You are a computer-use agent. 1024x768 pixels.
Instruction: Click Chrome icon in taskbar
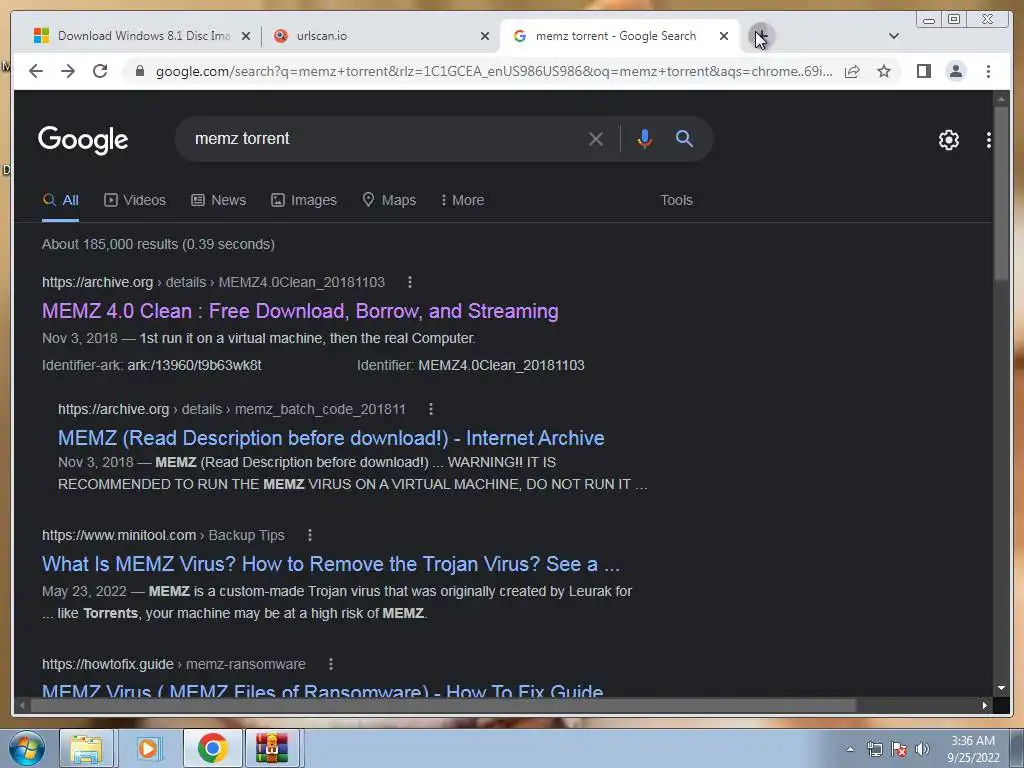(x=212, y=748)
